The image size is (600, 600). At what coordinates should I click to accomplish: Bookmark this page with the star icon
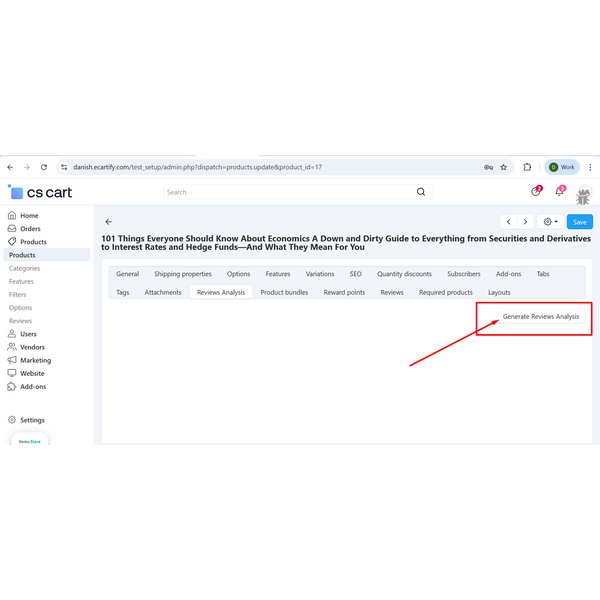pyautogui.click(x=503, y=167)
